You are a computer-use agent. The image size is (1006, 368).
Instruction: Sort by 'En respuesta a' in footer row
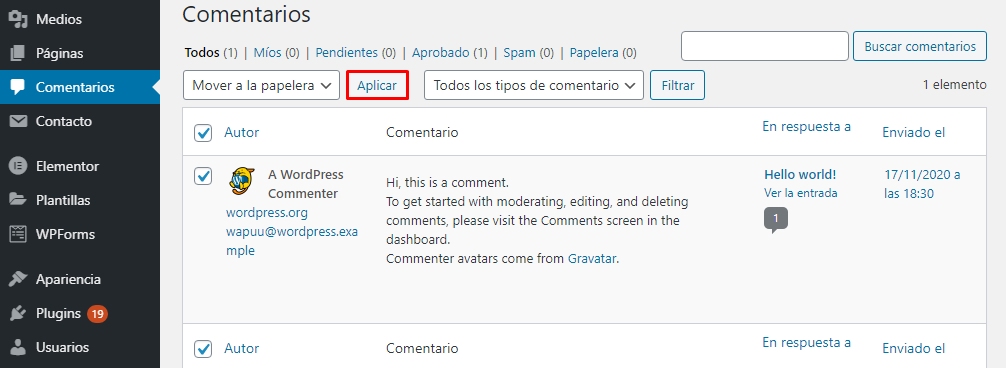pyautogui.click(x=806, y=342)
